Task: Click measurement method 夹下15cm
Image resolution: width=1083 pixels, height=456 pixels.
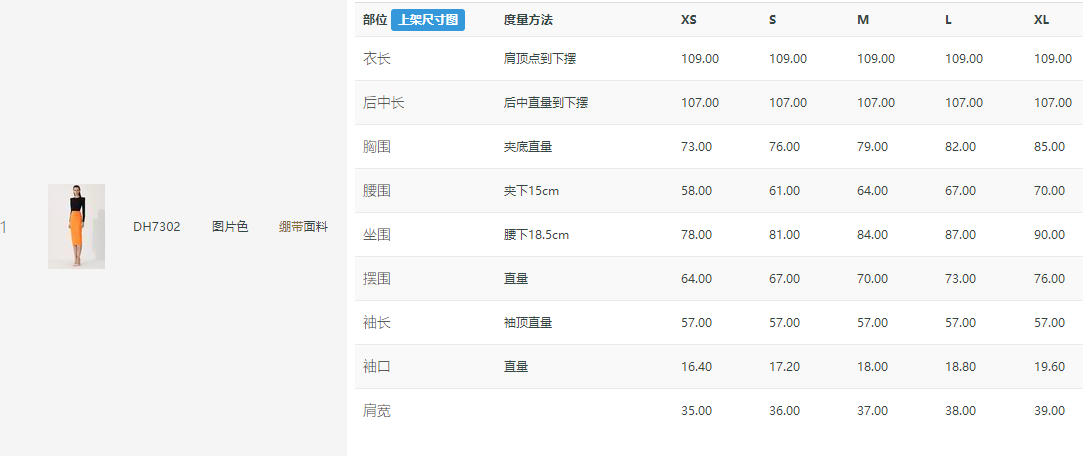Action: 531,191
